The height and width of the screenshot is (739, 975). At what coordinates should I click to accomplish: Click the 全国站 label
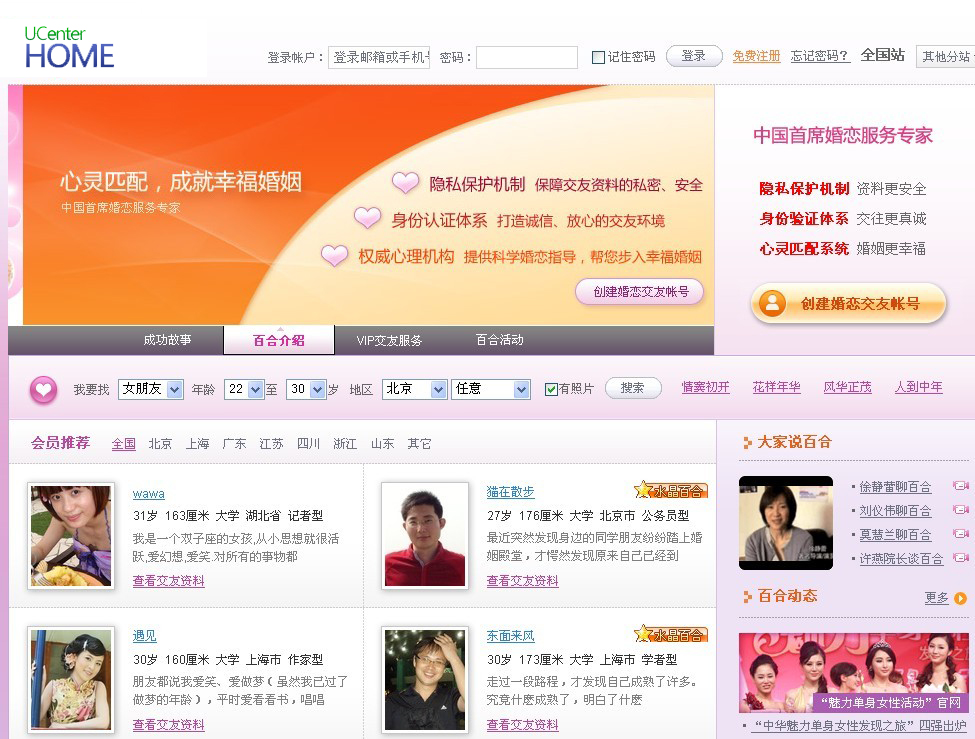point(882,55)
